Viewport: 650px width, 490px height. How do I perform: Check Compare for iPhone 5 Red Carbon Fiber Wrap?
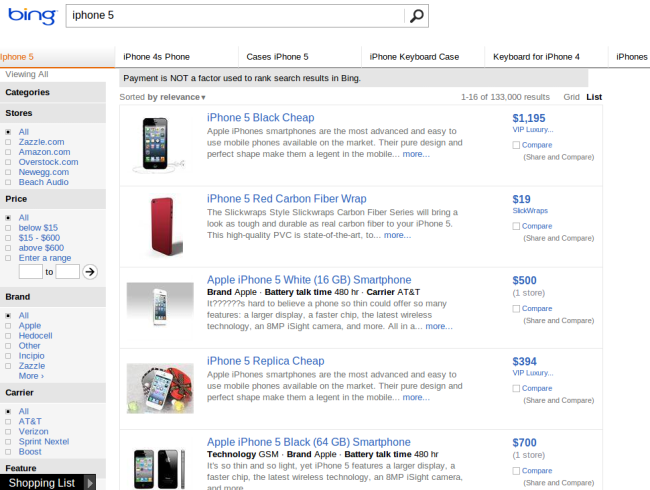[x=516, y=226]
